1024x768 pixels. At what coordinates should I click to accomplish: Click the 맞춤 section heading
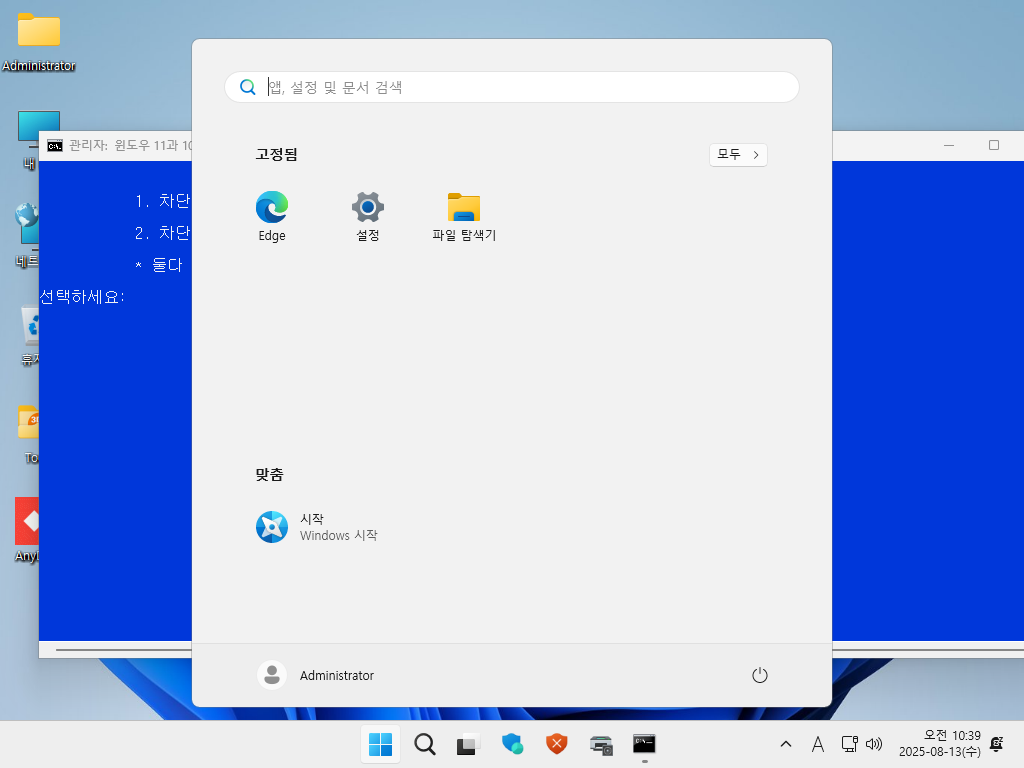pos(269,474)
